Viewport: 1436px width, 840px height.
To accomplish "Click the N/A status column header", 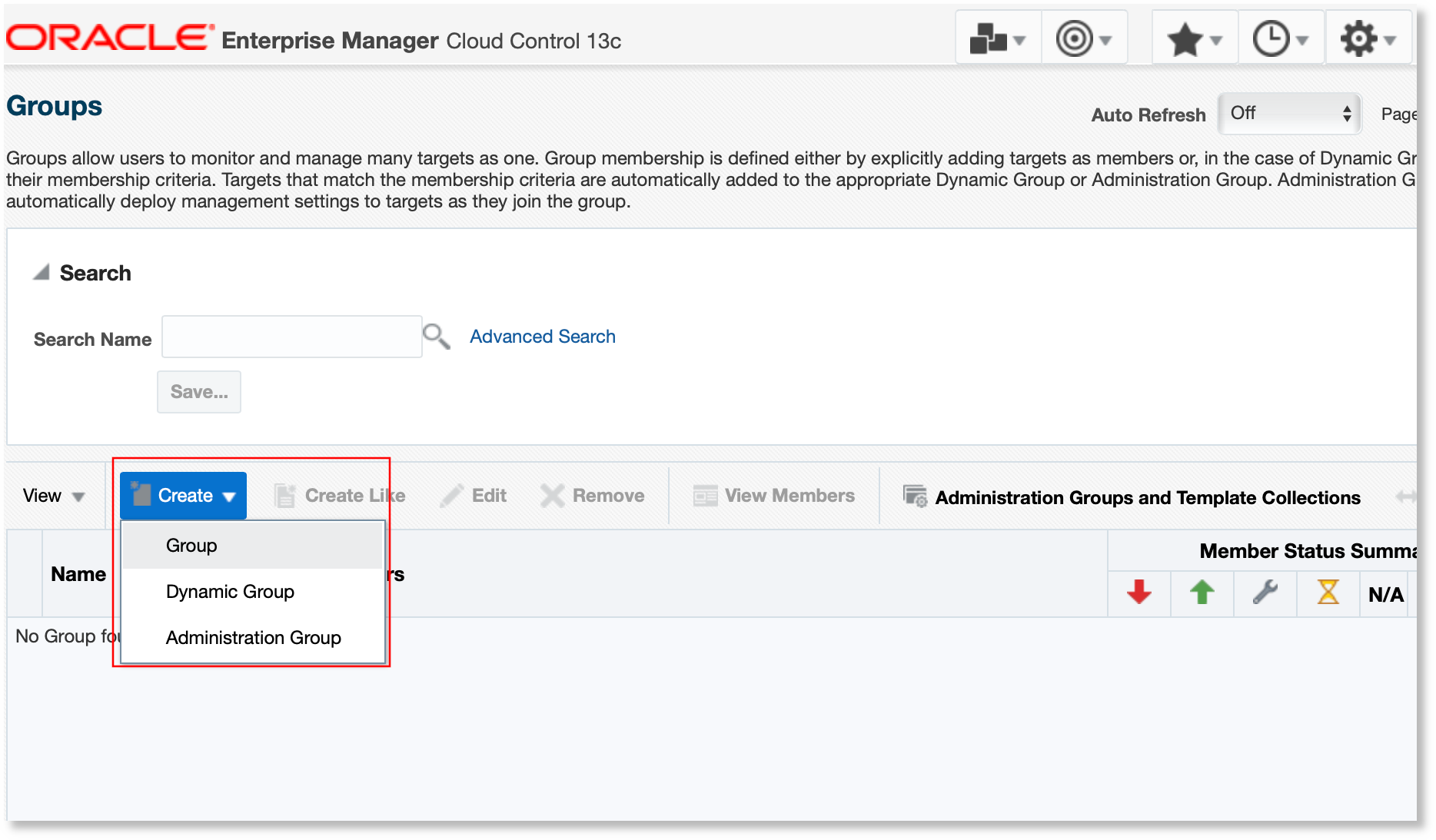I will (x=1386, y=594).
